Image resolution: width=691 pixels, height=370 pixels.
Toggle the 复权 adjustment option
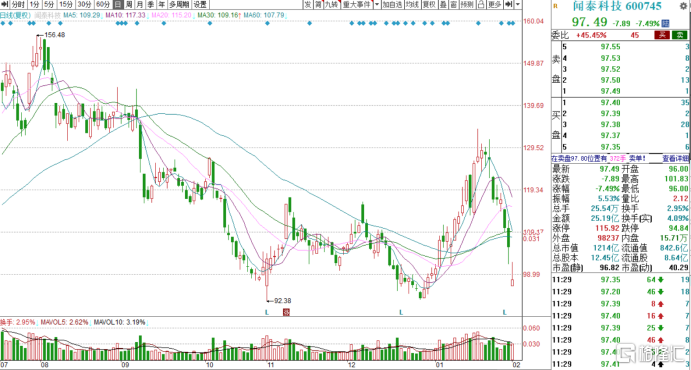(x=429, y=5)
